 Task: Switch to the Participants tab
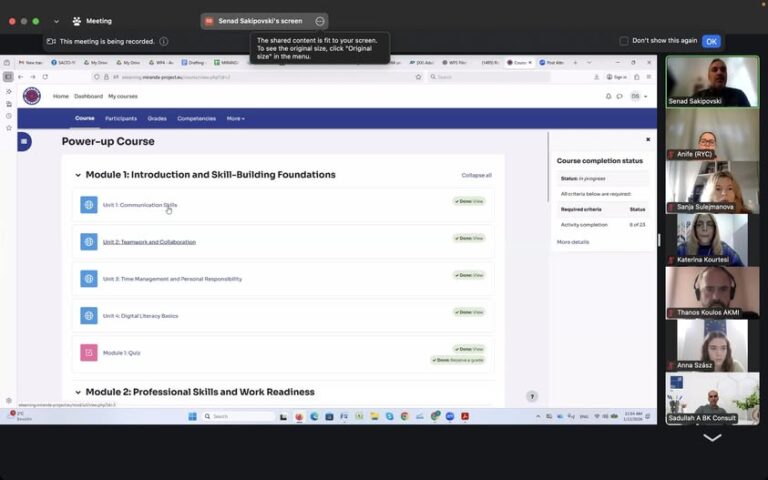click(121, 118)
